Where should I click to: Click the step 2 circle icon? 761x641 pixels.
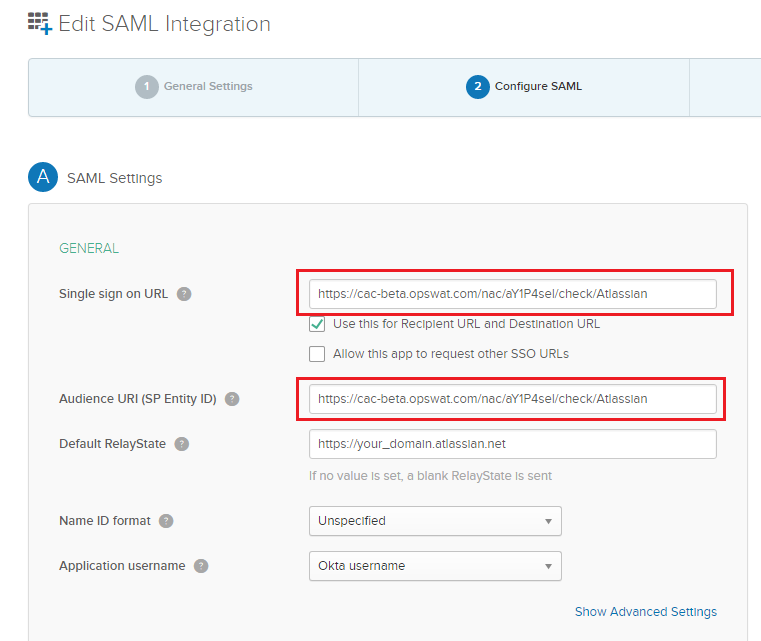tap(478, 87)
